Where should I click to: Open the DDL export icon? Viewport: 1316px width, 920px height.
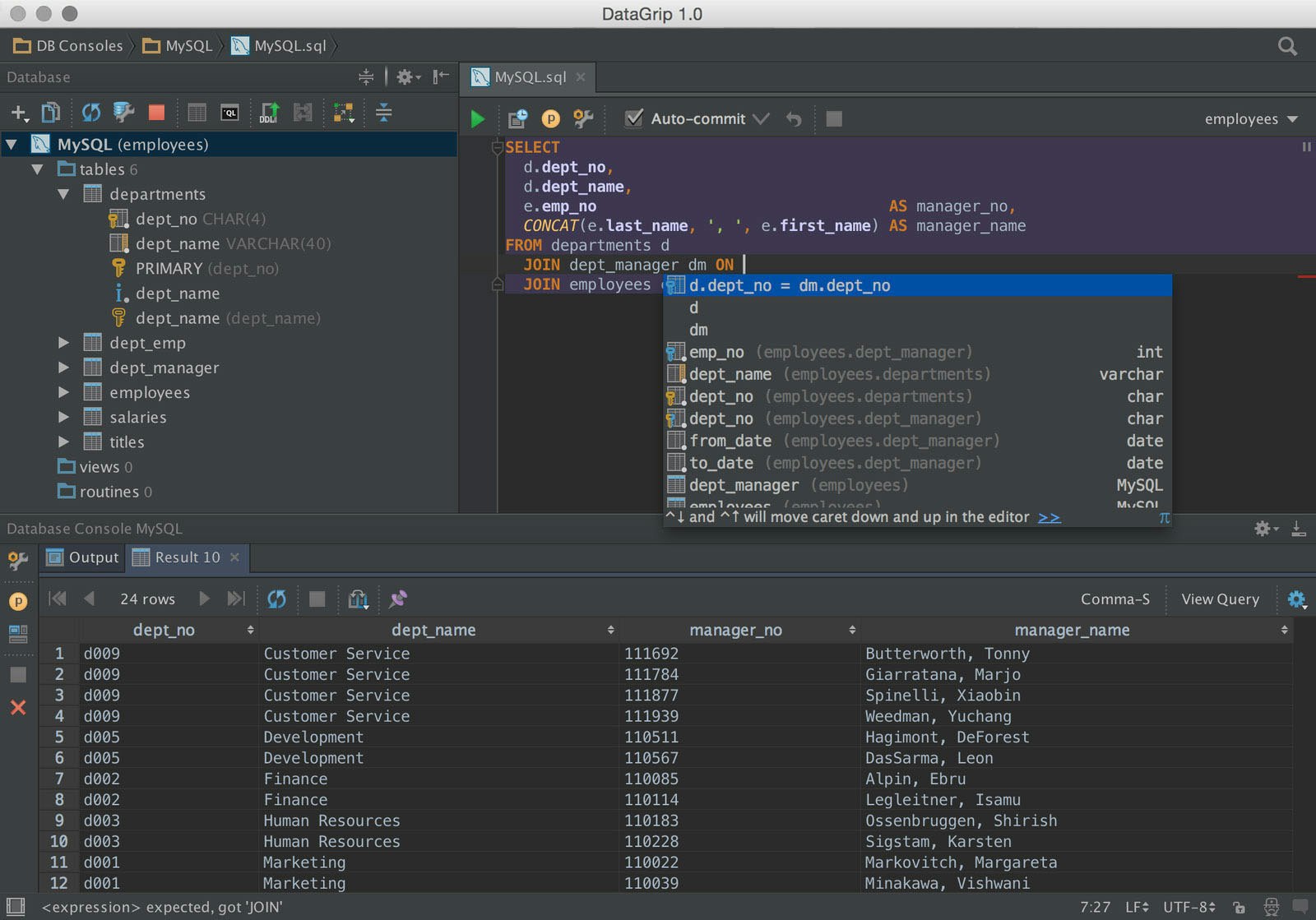point(269,113)
